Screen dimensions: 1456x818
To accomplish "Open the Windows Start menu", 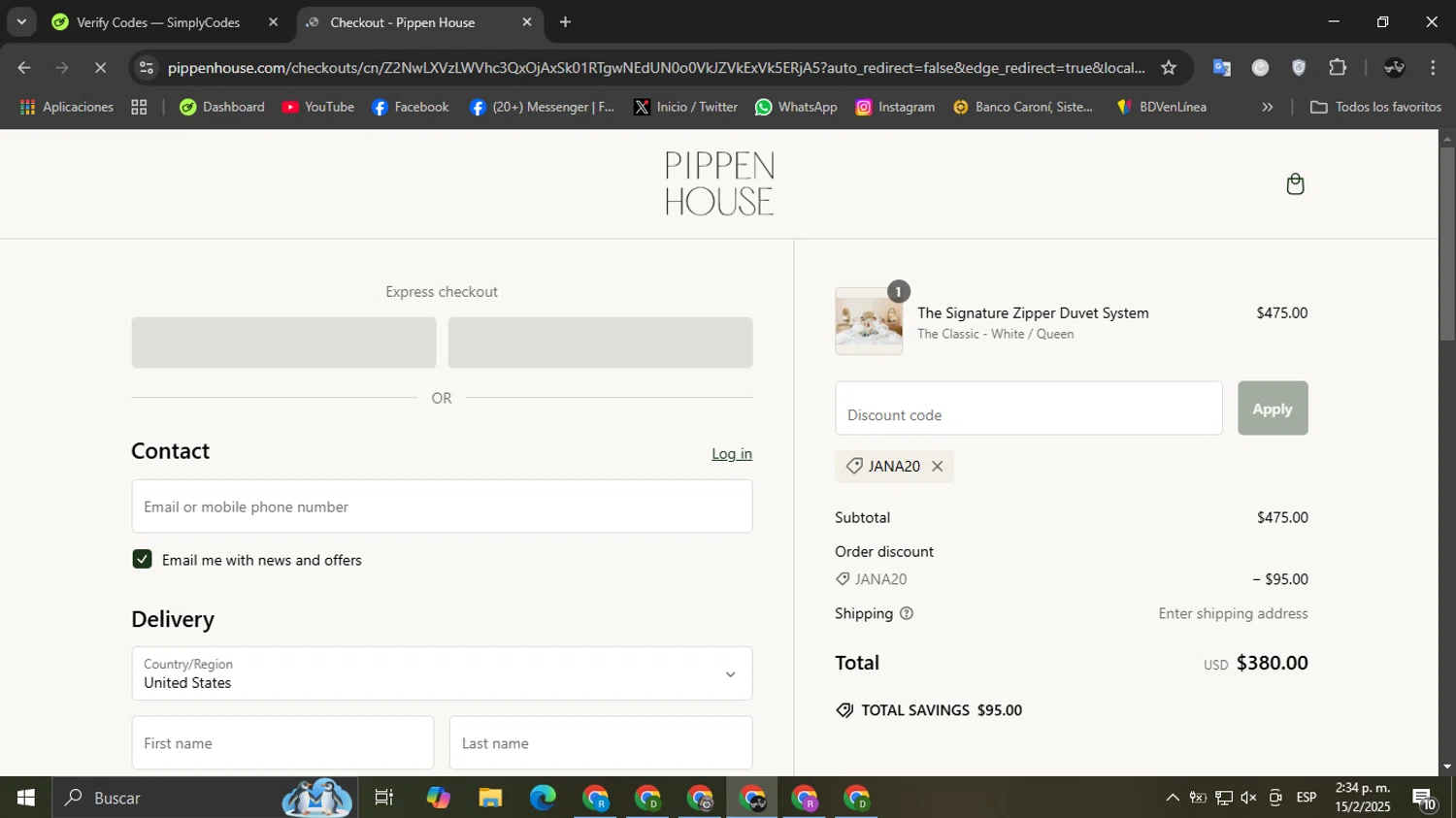I will click(26, 798).
